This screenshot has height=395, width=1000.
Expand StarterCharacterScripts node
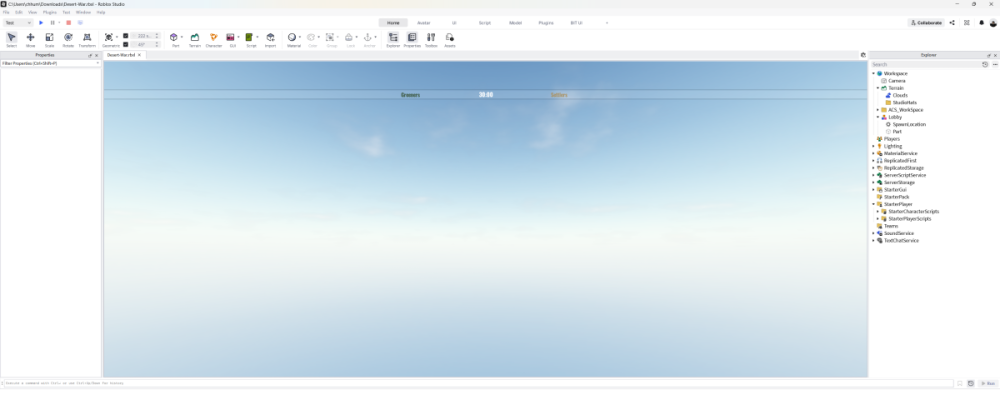pos(878,211)
